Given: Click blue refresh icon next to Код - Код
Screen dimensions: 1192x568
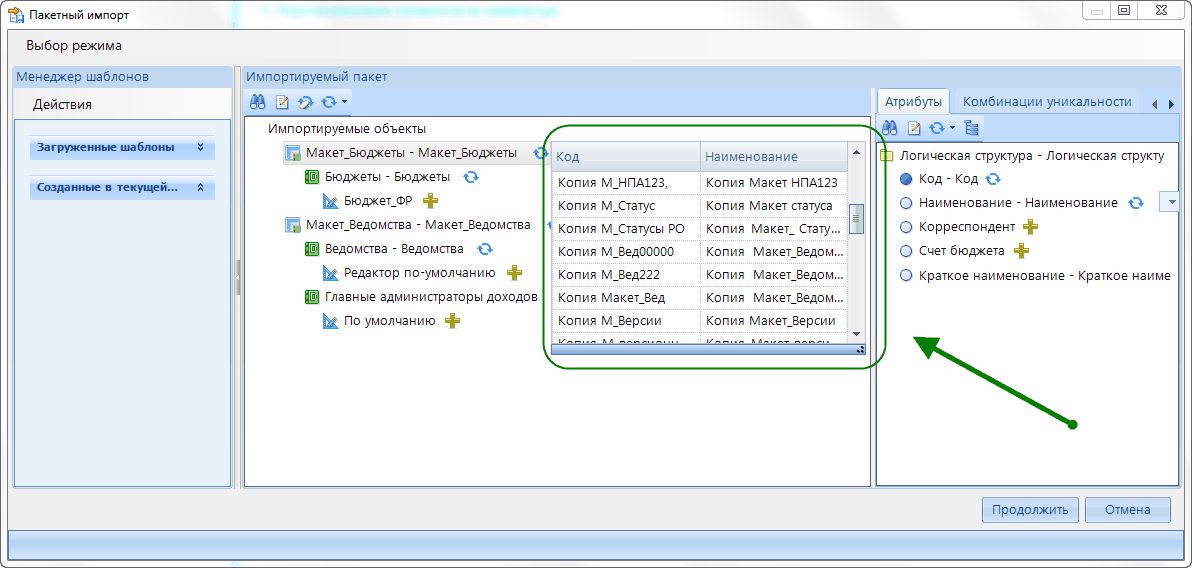Looking at the screenshot, I should point(993,179).
